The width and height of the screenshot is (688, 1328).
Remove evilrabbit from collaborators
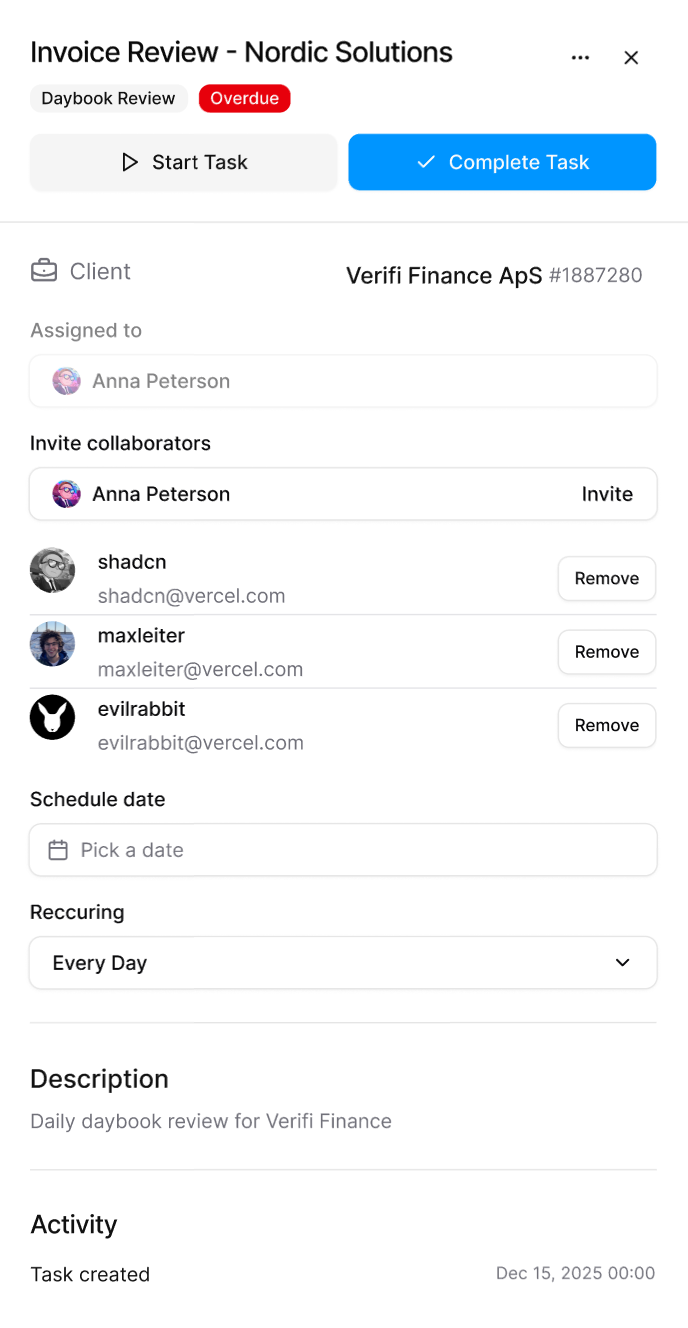point(606,725)
